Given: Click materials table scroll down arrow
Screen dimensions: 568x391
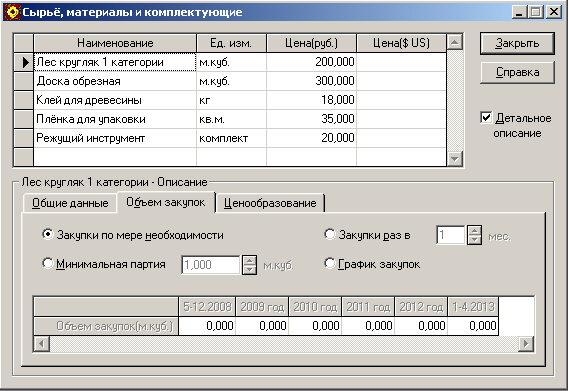Looking at the screenshot, I should tap(455, 159).
